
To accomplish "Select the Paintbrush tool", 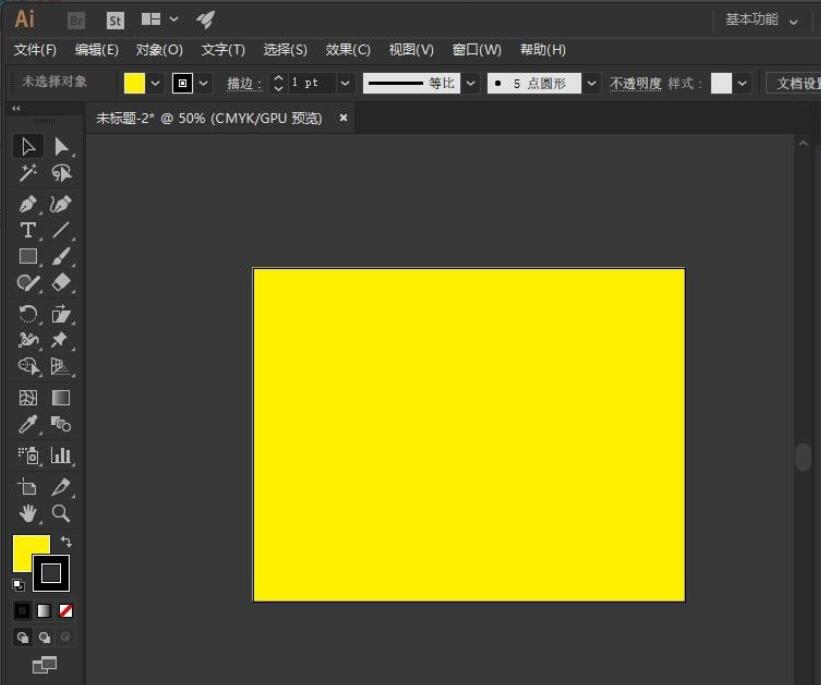I will click(61, 256).
